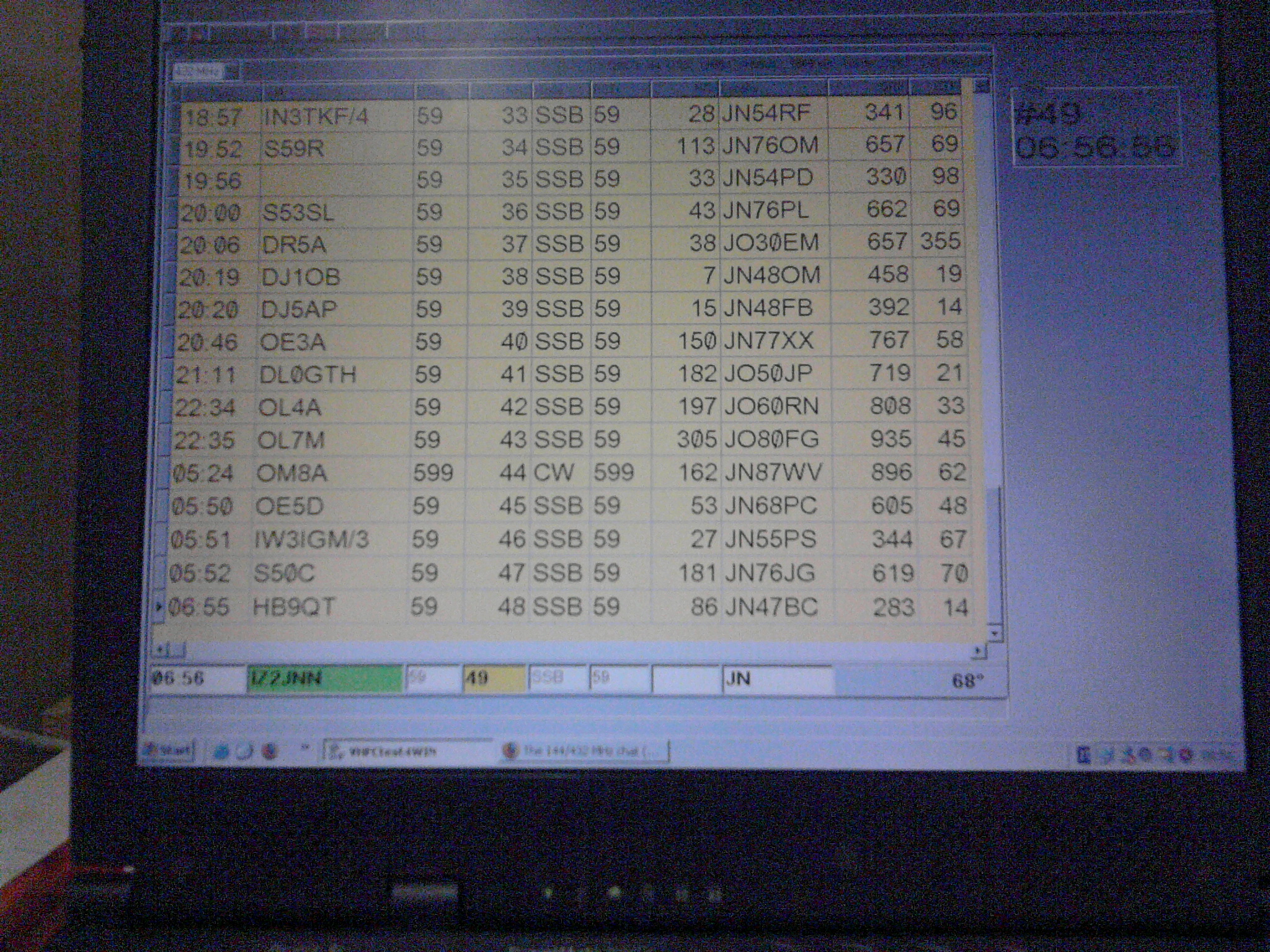Select the HB9QT log row

coord(293,607)
